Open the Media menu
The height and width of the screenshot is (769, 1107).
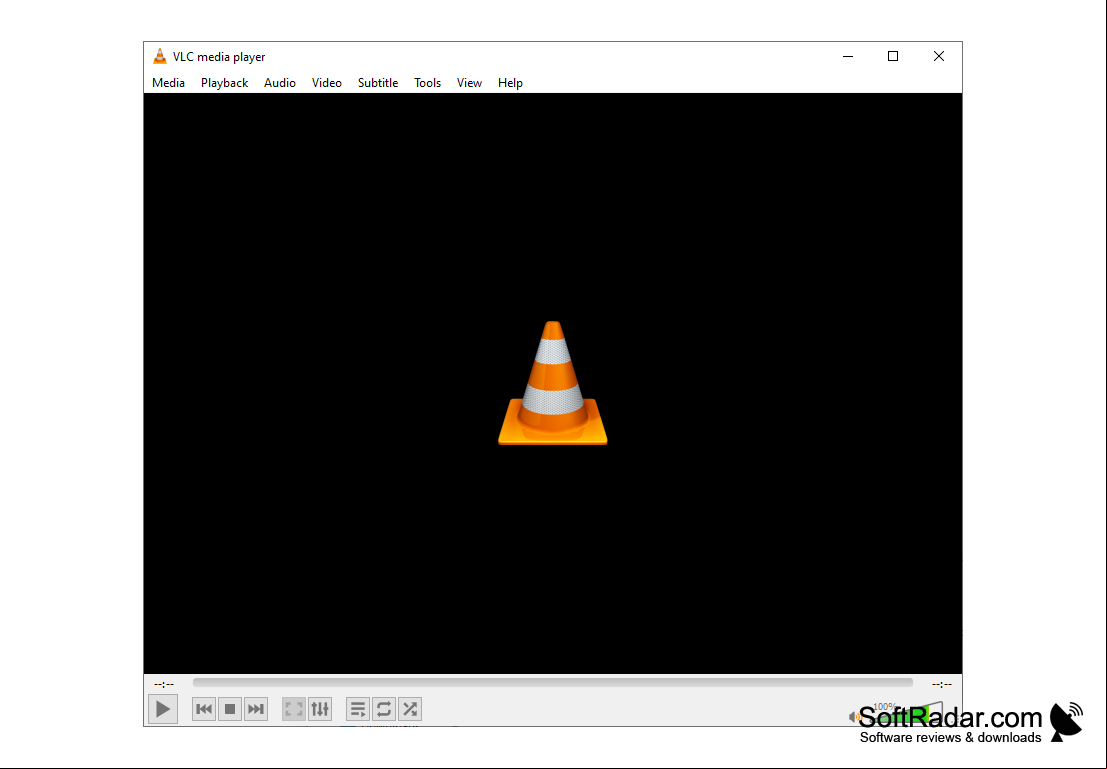(x=168, y=83)
